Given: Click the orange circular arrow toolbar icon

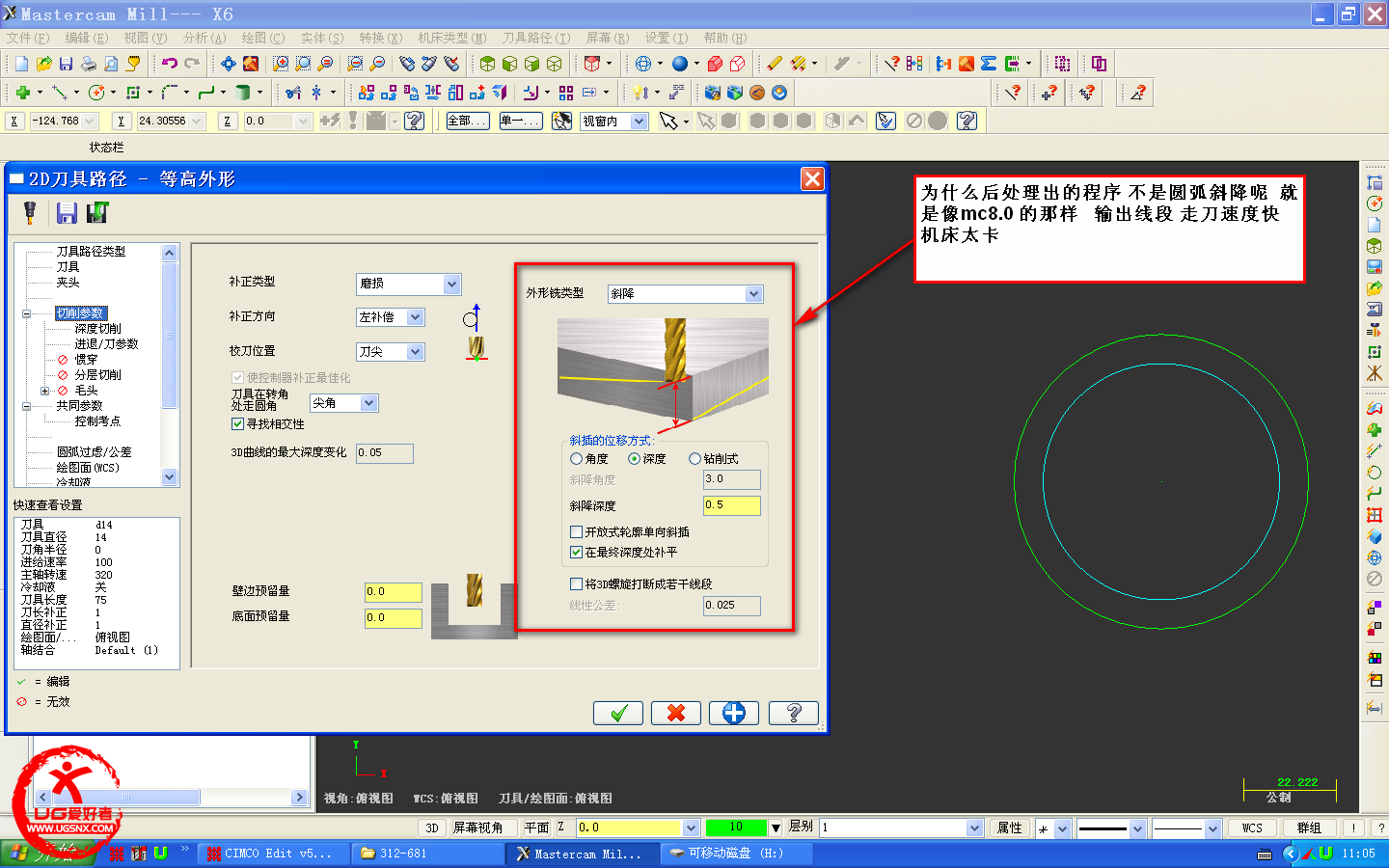Looking at the screenshot, I should pos(757,93).
